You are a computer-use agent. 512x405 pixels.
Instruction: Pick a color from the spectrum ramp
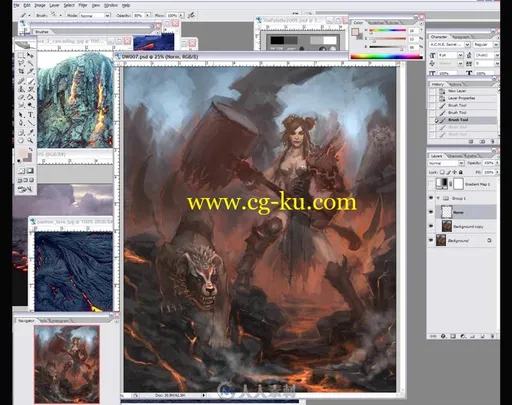[x=386, y=57]
